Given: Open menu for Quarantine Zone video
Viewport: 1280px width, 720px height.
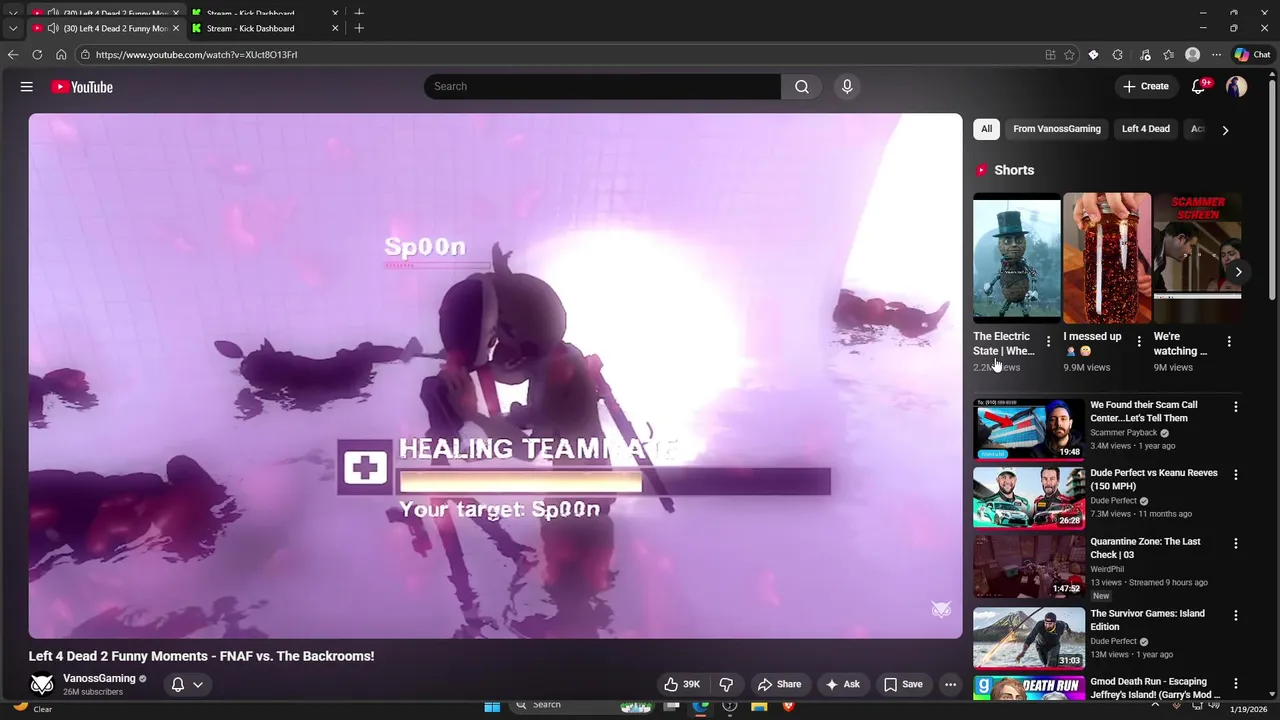Looking at the screenshot, I should tap(1235, 544).
